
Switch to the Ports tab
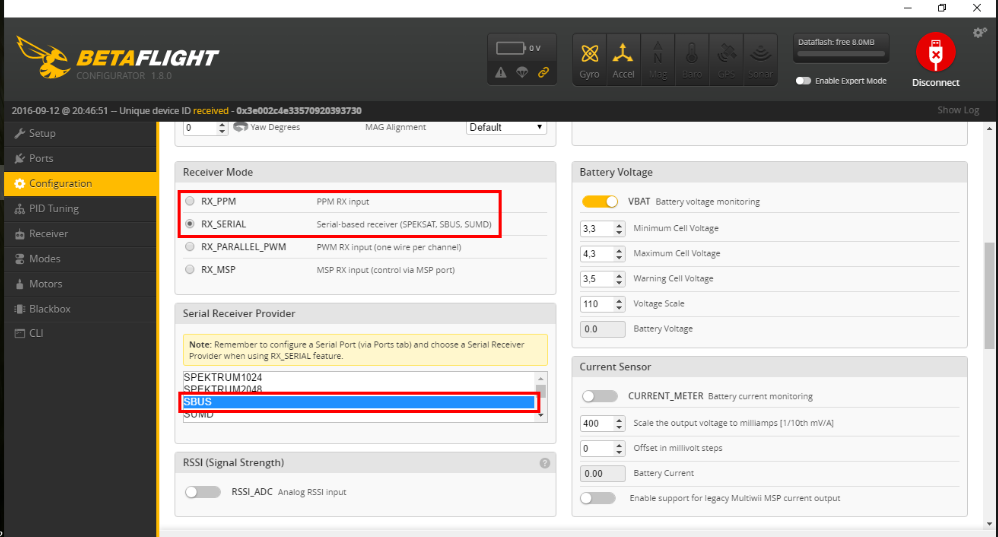coord(41,158)
